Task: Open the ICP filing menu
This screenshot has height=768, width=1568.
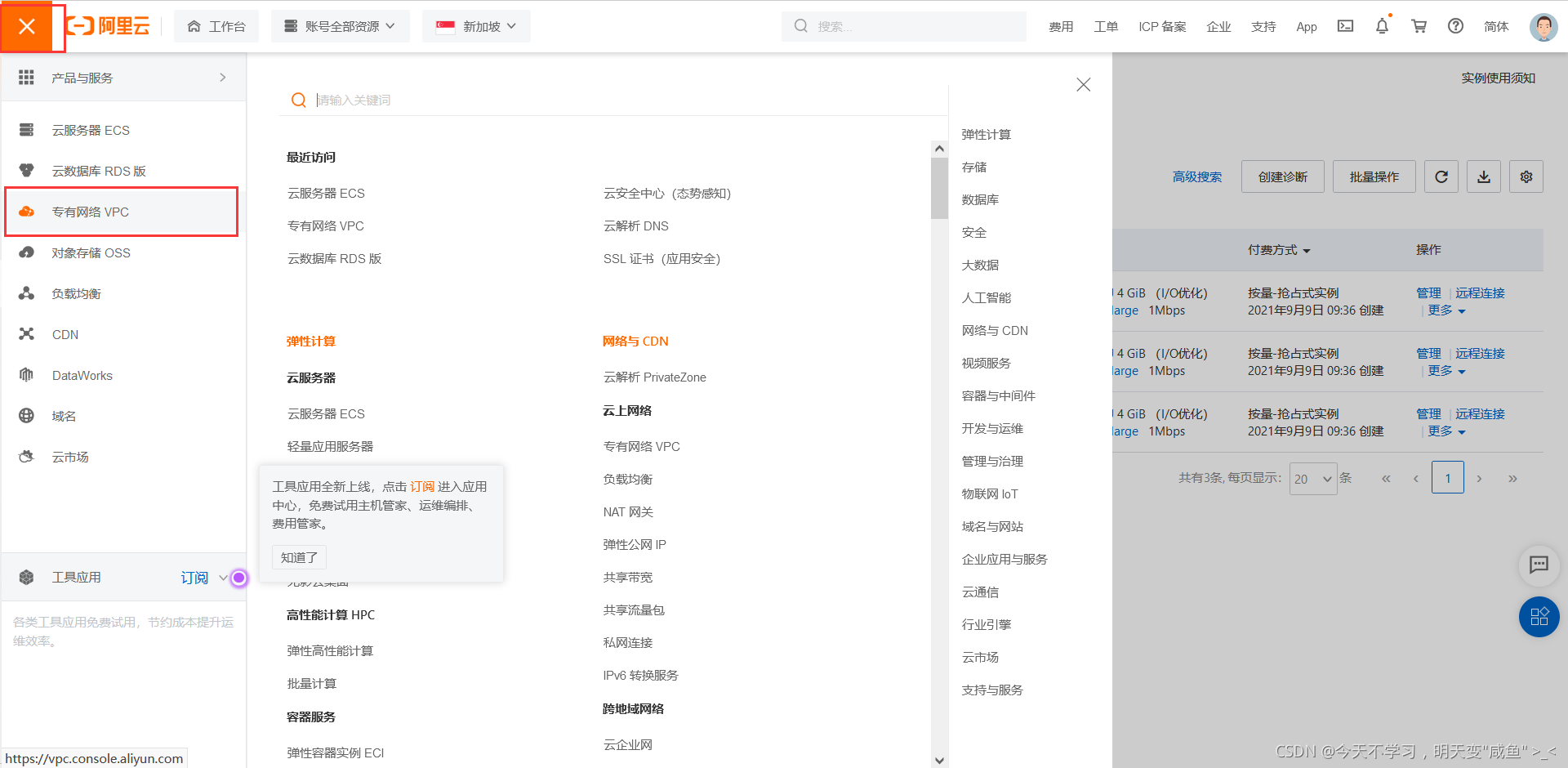Action: click(x=1162, y=26)
